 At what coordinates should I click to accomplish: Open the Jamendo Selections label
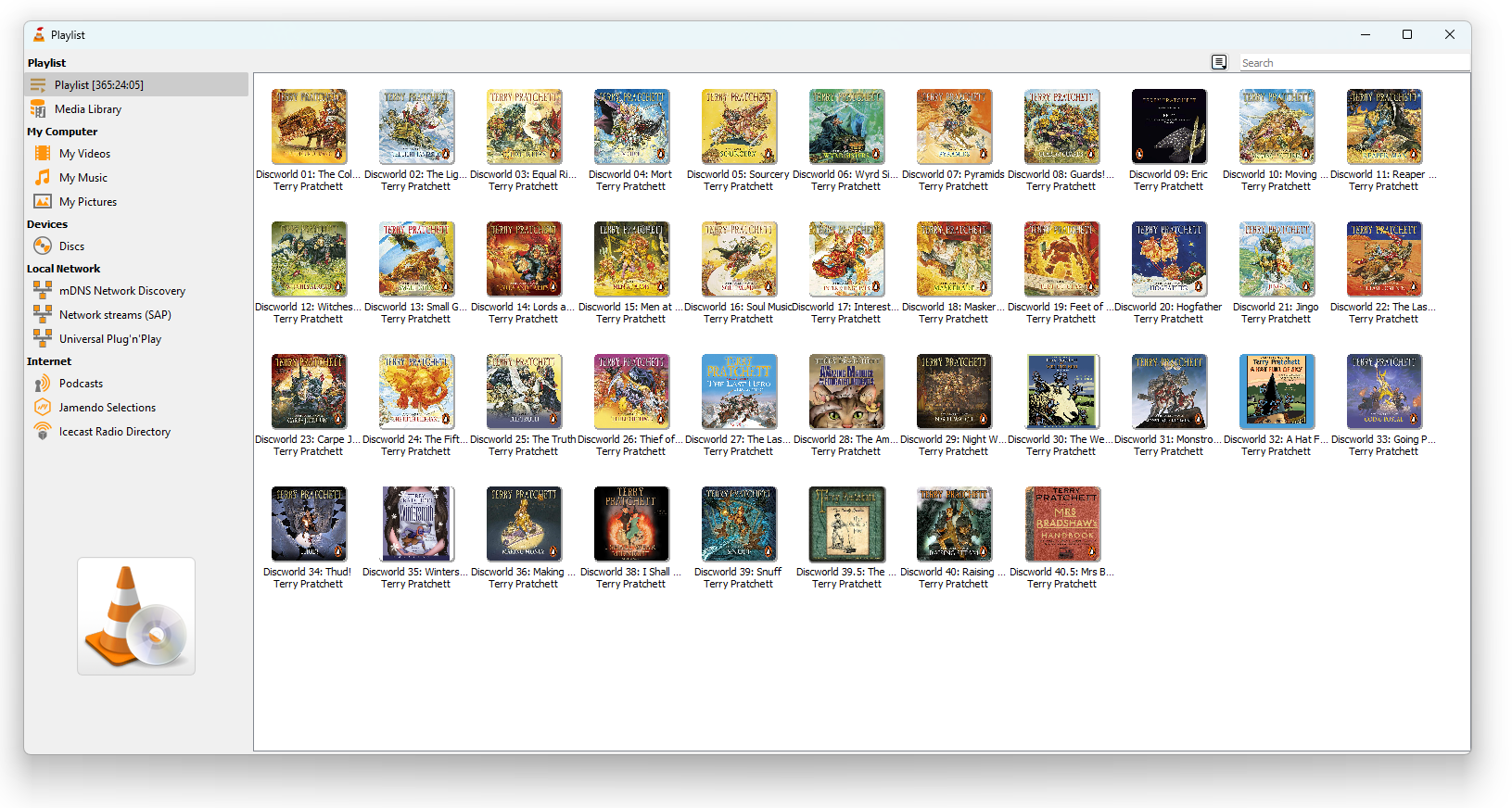coord(108,408)
